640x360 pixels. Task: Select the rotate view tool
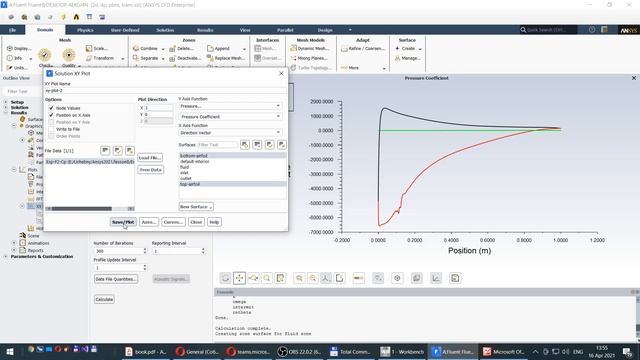coord(225,278)
